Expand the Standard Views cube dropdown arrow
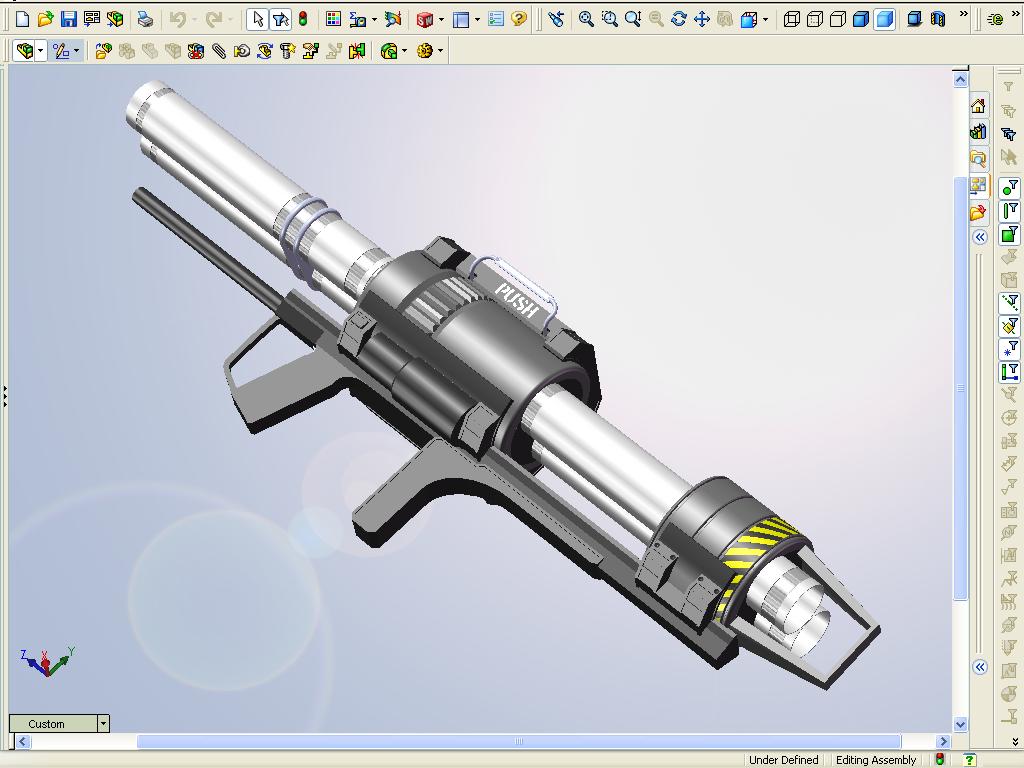 [766, 19]
